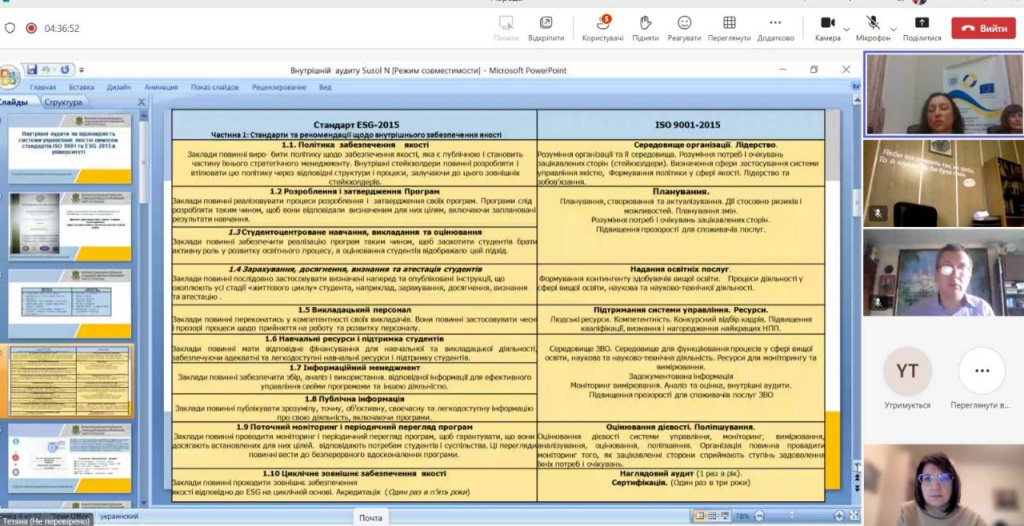Switch to Slide Sorter view
The width and height of the screenshot is (1024, 526).
(712, 516)
